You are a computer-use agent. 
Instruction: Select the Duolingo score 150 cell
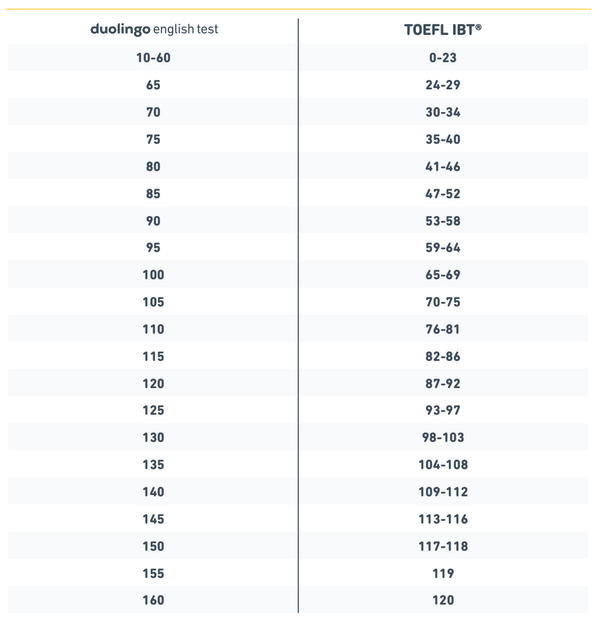(x=153, y=546)
